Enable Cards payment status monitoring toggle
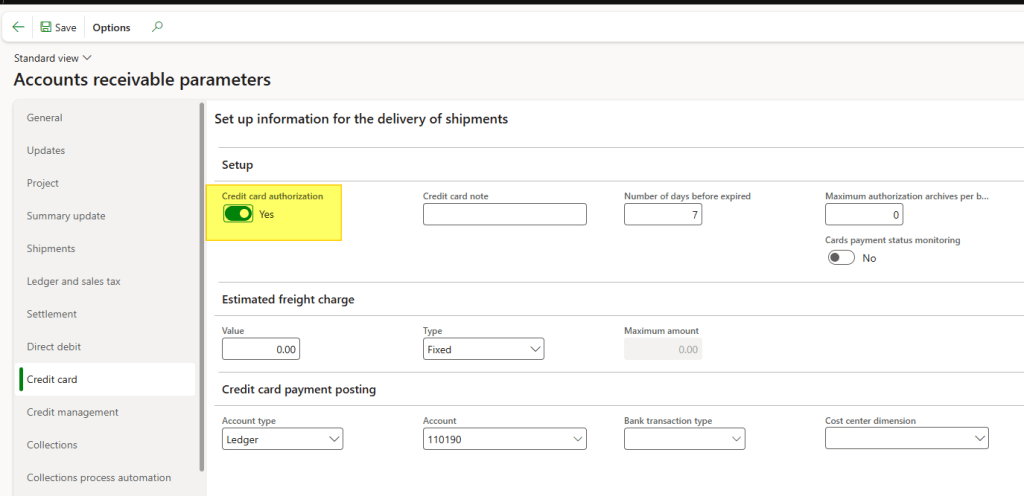1024x496 pixels. pyautogui.click(x=841, y=257)
